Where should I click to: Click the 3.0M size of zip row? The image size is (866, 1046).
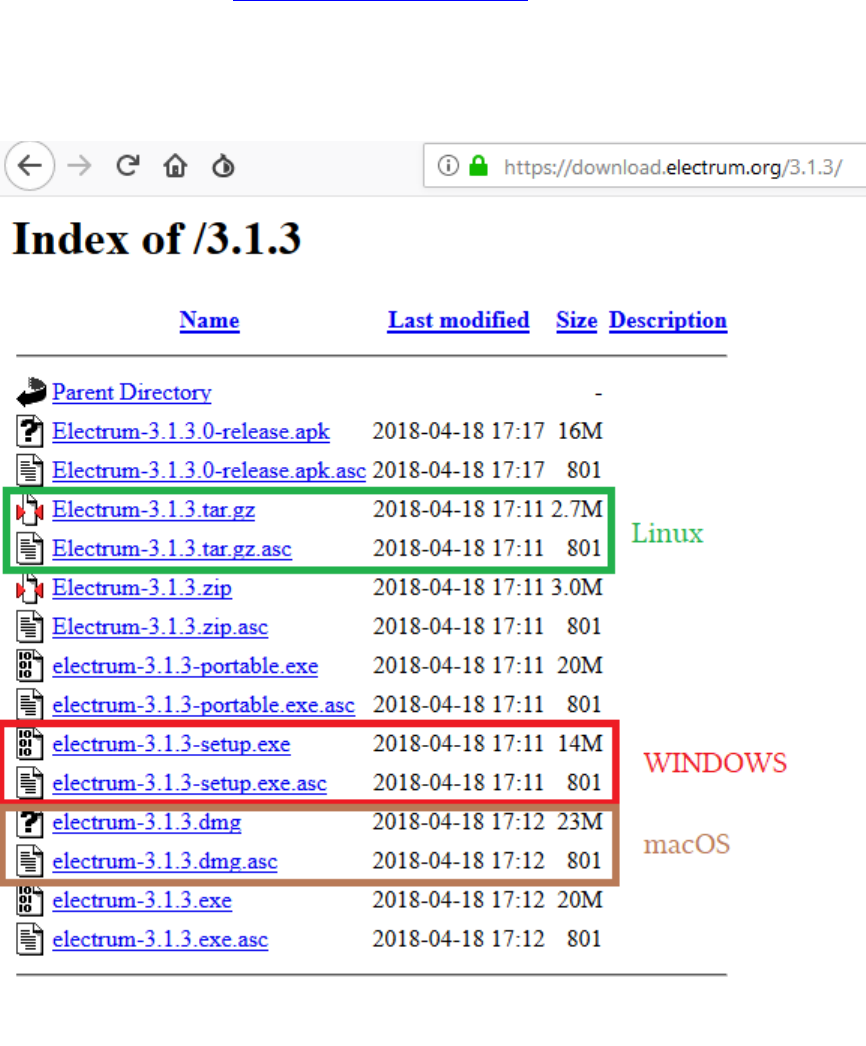(x=577, y=587)
